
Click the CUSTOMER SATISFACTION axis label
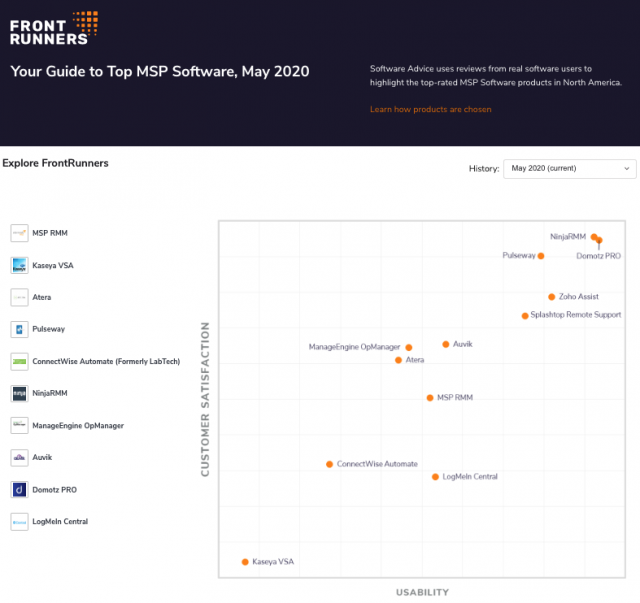pyautogui.click(x=205, y=399)
